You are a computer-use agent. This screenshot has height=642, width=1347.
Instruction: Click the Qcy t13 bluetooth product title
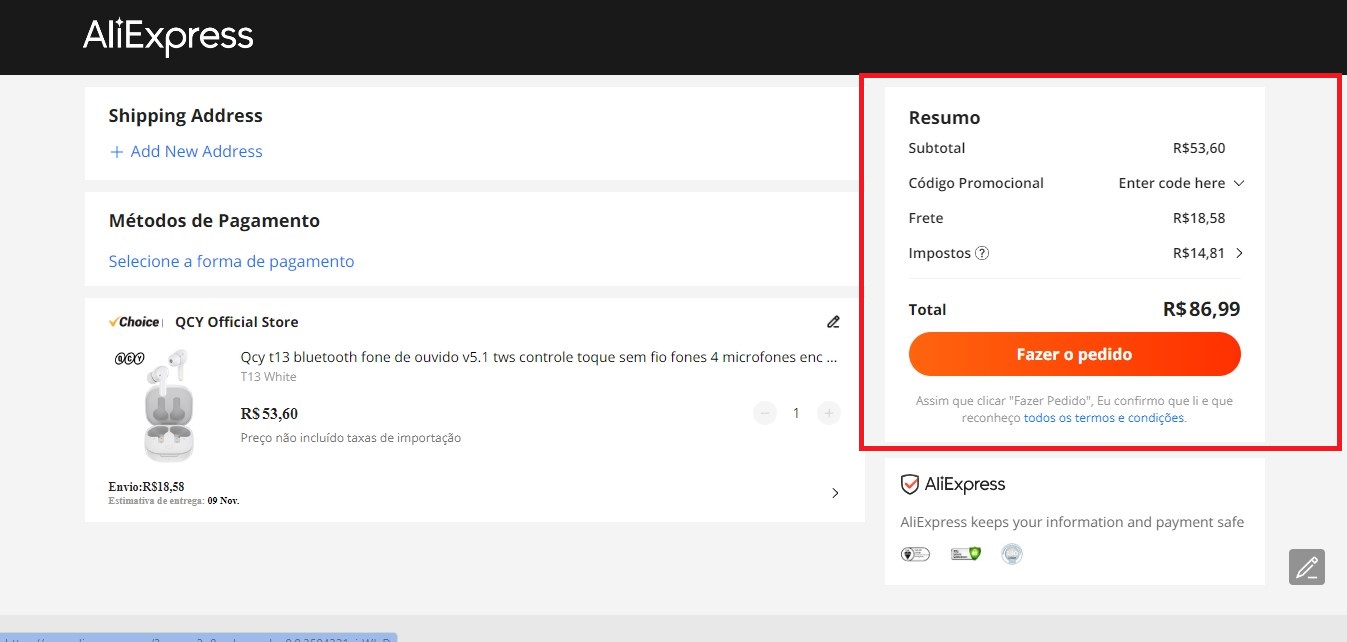pyautogui.click(x=539, y=357)
